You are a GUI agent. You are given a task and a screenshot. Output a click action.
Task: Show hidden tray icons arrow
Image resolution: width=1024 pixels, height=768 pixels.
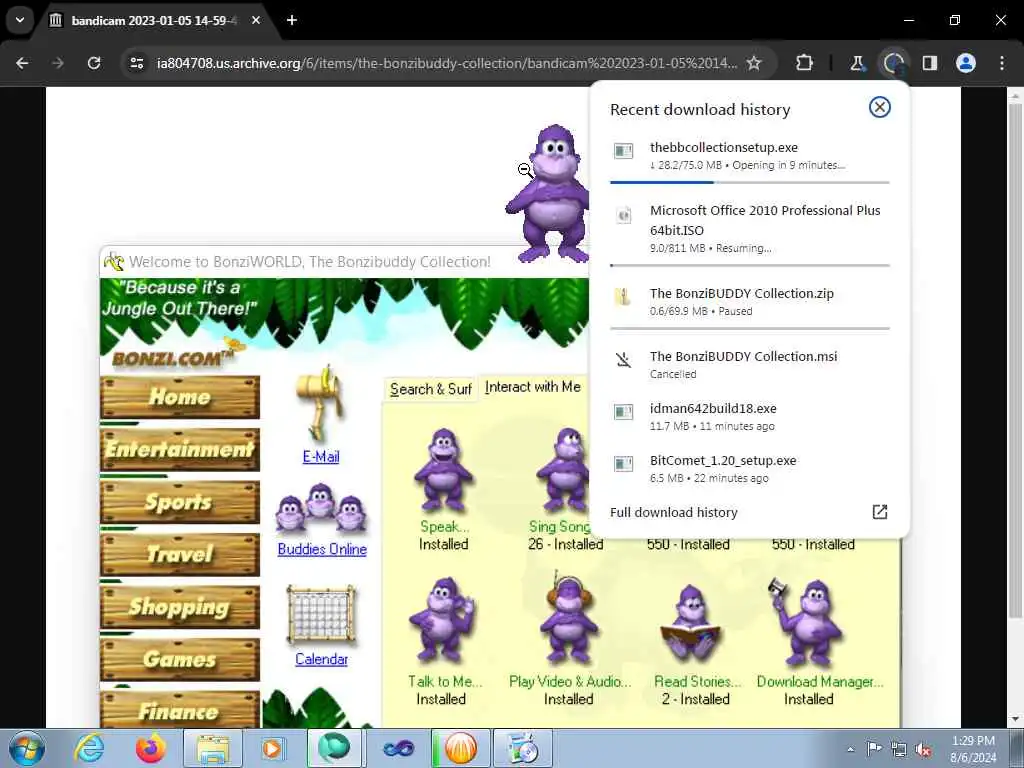850,750
